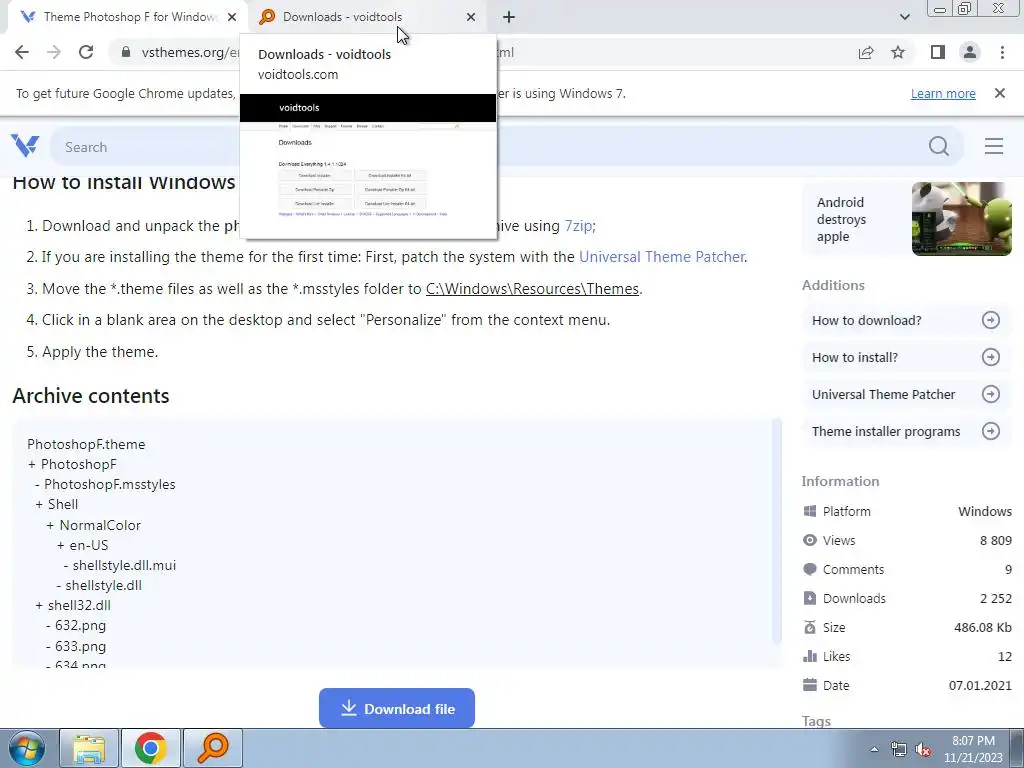Open Chrome profile avatar menu

pyautogui.click(x=970, y=52)
